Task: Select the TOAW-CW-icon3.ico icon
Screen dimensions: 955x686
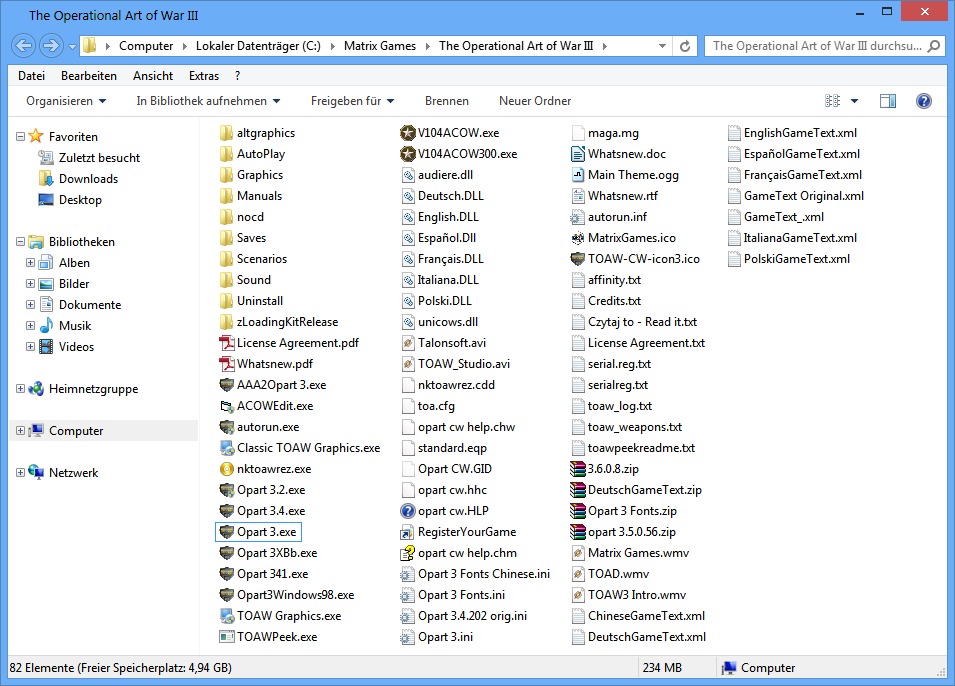Action: pyautogui.click(x=577, y=259)
